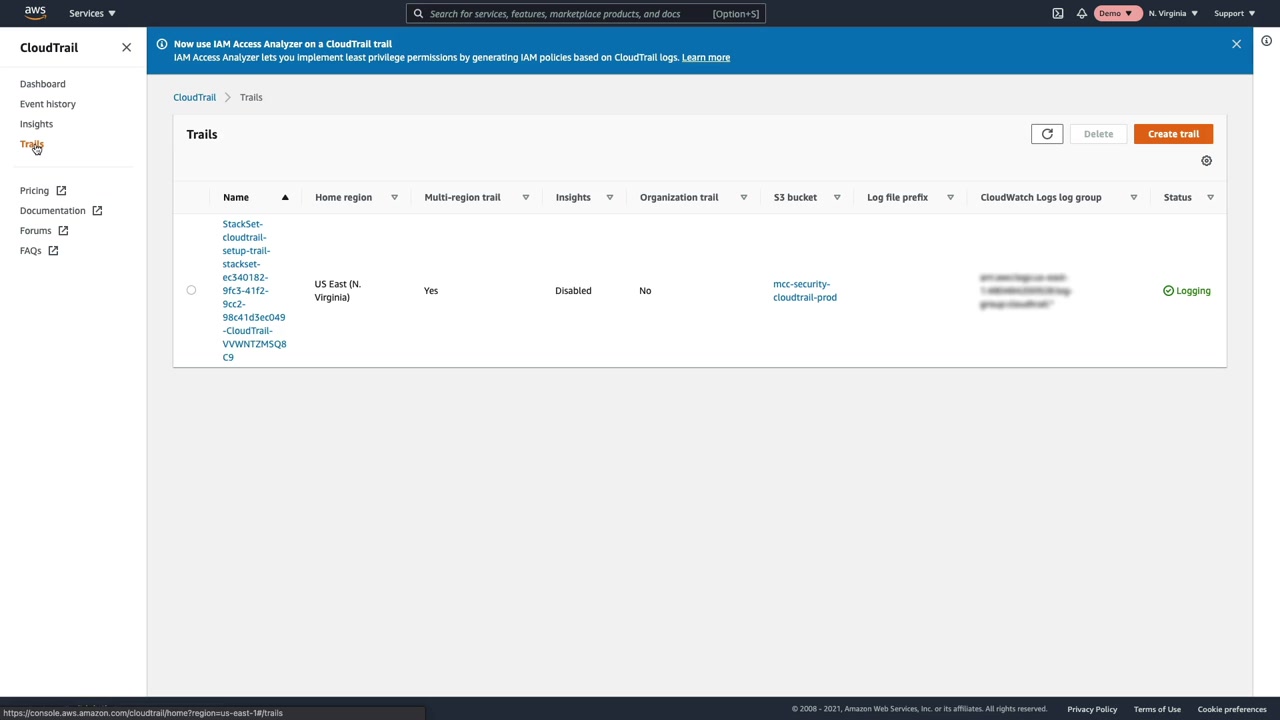Viewport: 1280px width, 720px height.
Task: Open the AWS logo home link
Action: coord(35,13)
